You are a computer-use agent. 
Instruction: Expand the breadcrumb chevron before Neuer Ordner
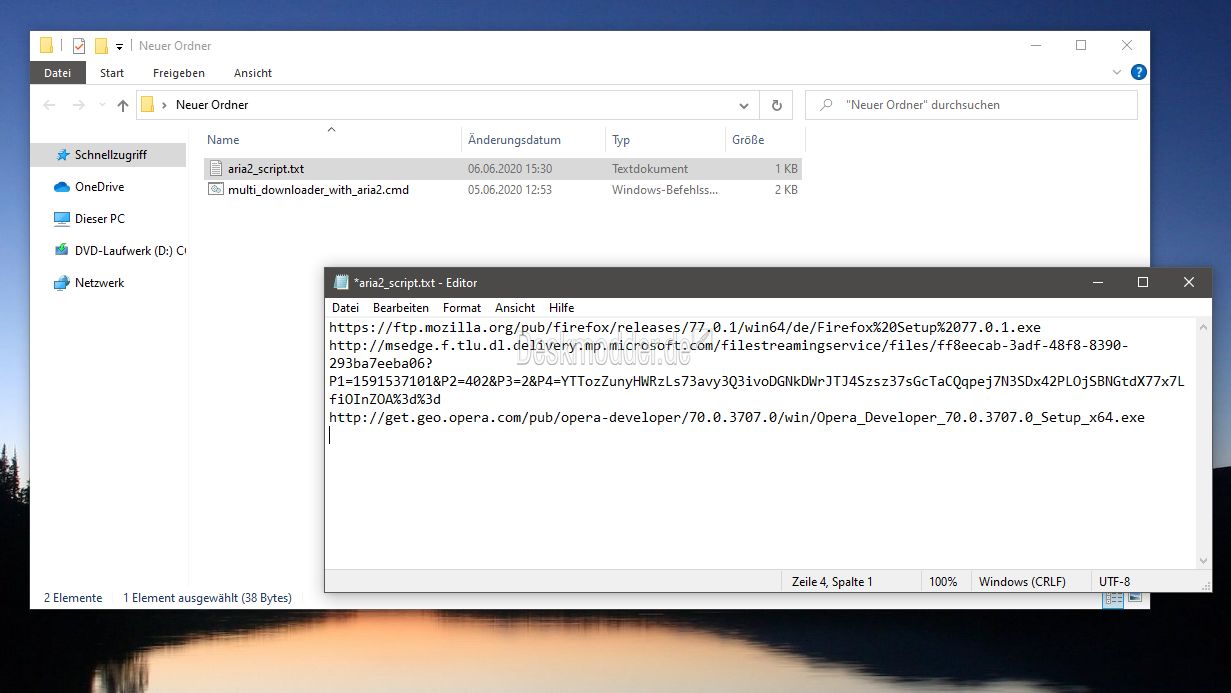[x=164, y=105]
